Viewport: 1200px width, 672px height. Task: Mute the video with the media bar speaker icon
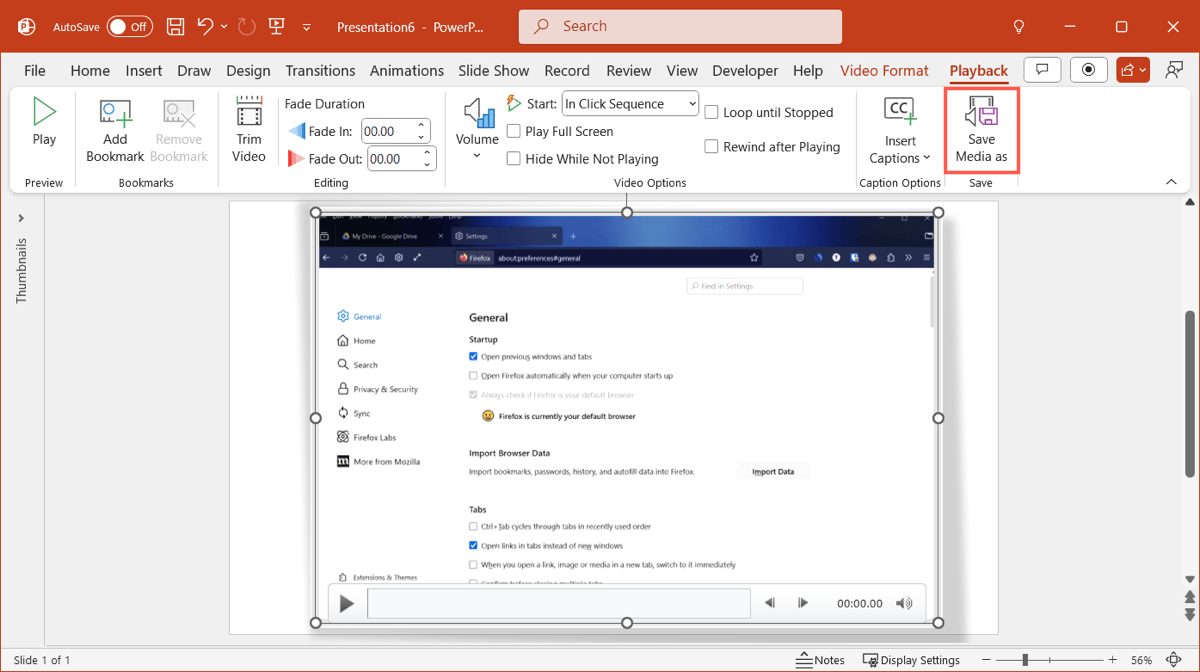pyautogui.click(x=904, y=603)
